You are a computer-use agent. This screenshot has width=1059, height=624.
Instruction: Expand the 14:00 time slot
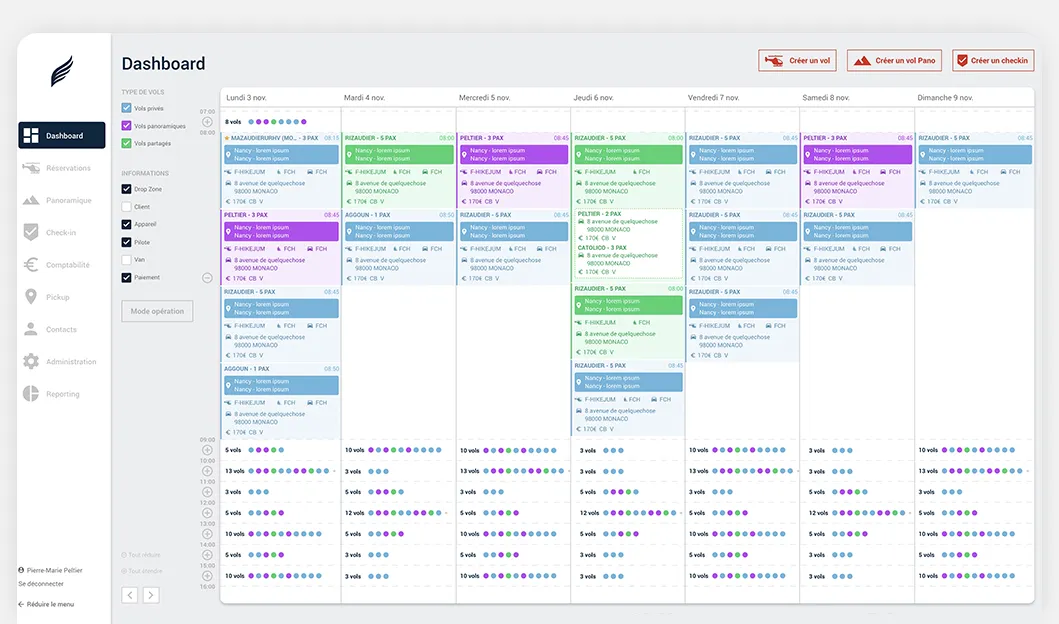[x=207, y=555]
